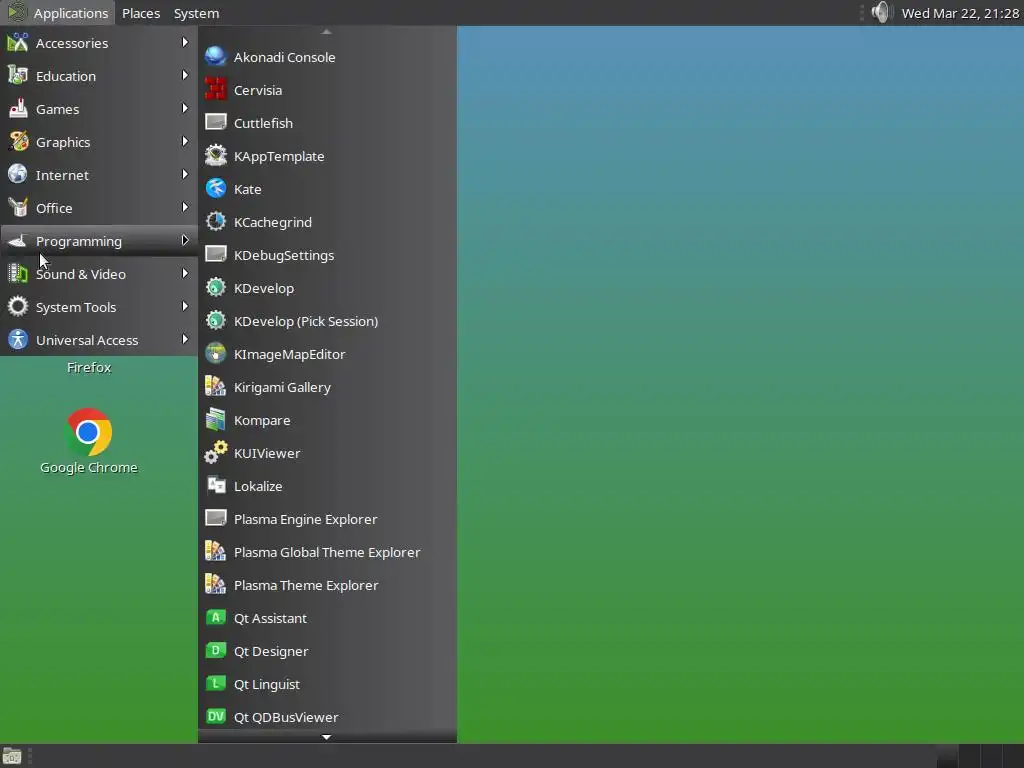
Task: Open Kompare from Programming submenu
Action: click(x=327, y=420)
